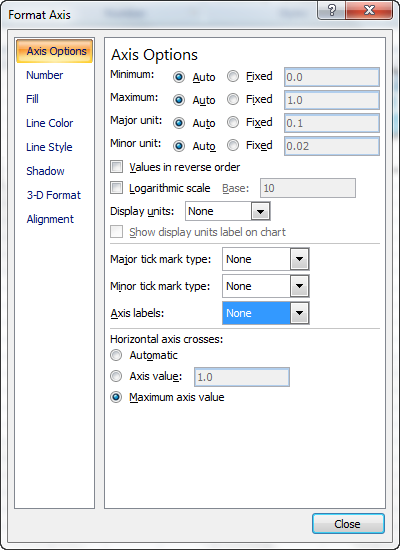This screenshot has width=400, height=550.
Task: Switch to the Number tab
Action: [45, 75]
